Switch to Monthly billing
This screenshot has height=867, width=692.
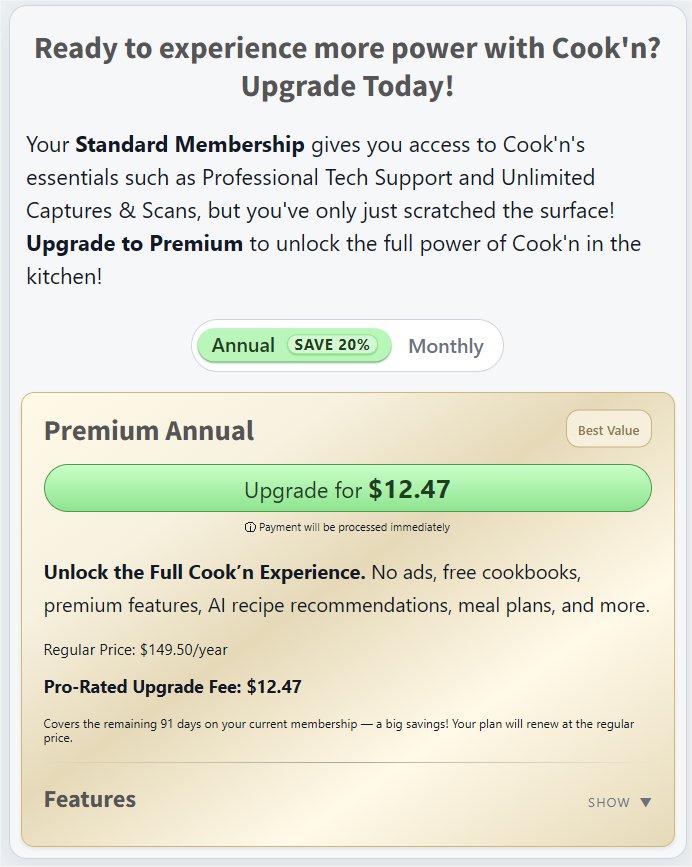(446, 346)
